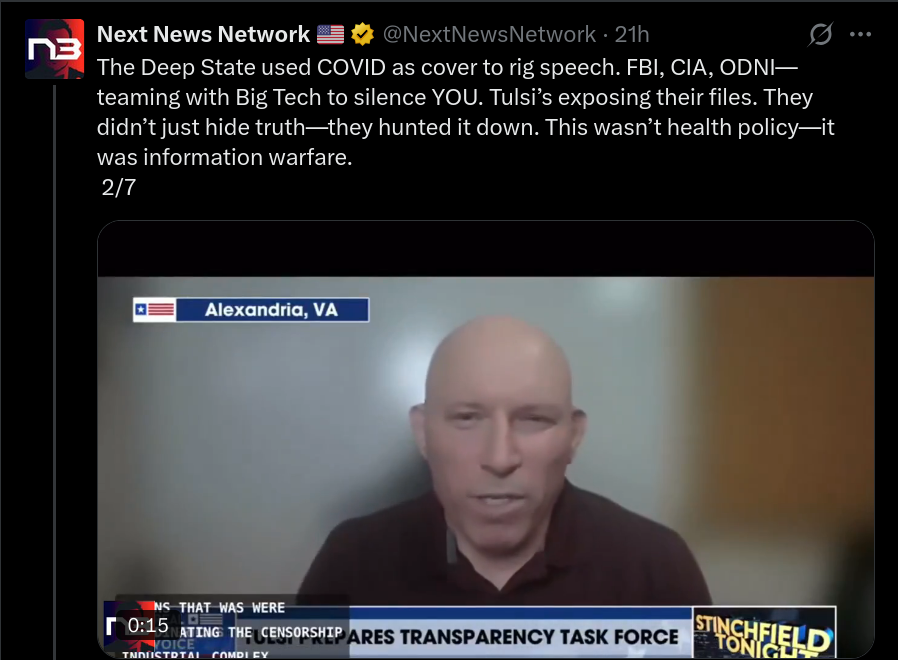Click the 2/7 thread counter text
898x660 pixels.
tap(119, 187)
